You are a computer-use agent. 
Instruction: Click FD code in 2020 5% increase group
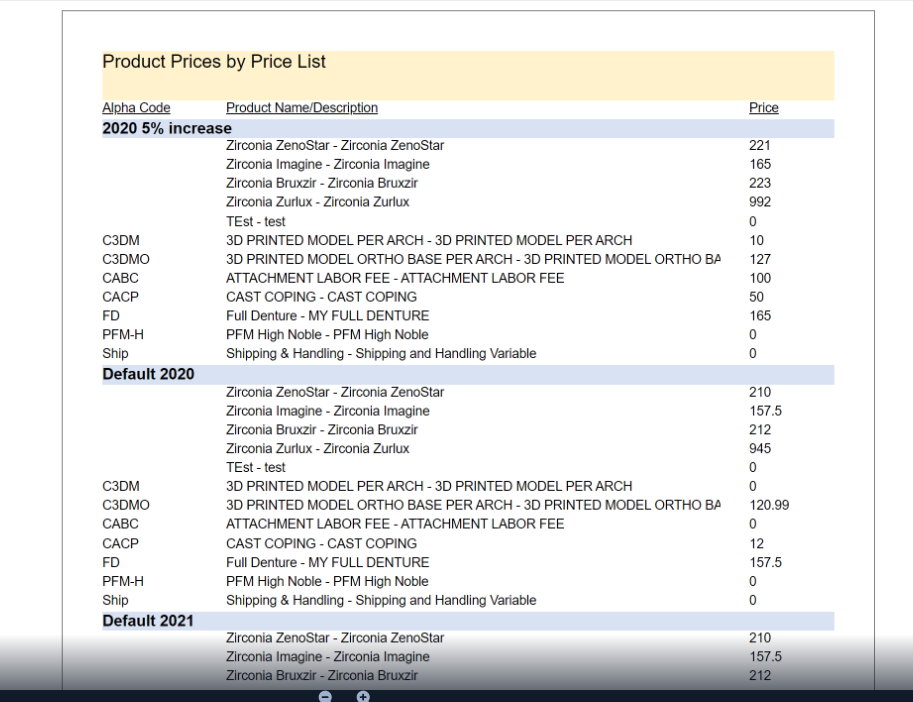(x=111, y=316)
